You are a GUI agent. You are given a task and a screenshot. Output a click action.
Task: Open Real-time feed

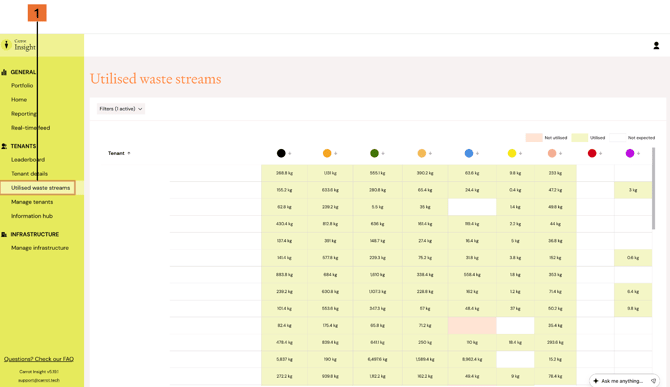[x=30, y=128]
